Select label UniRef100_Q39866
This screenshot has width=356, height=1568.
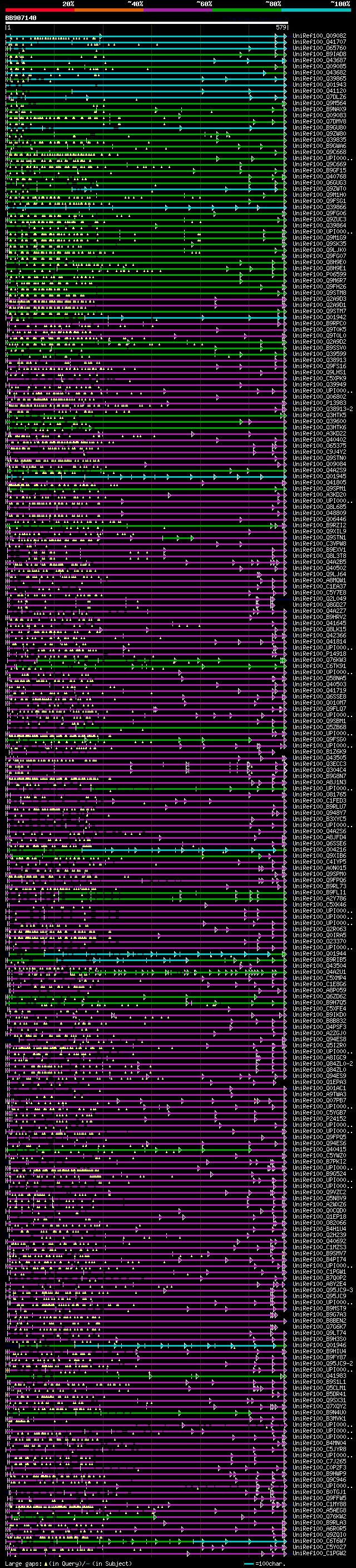tap(319, 207)
